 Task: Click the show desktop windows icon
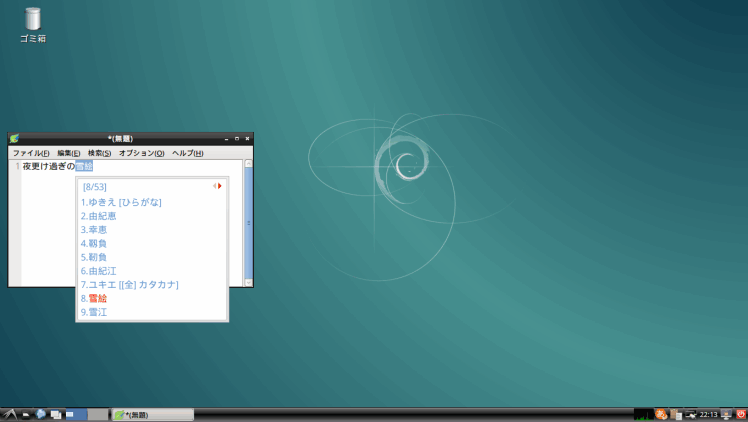pos(56,415)
